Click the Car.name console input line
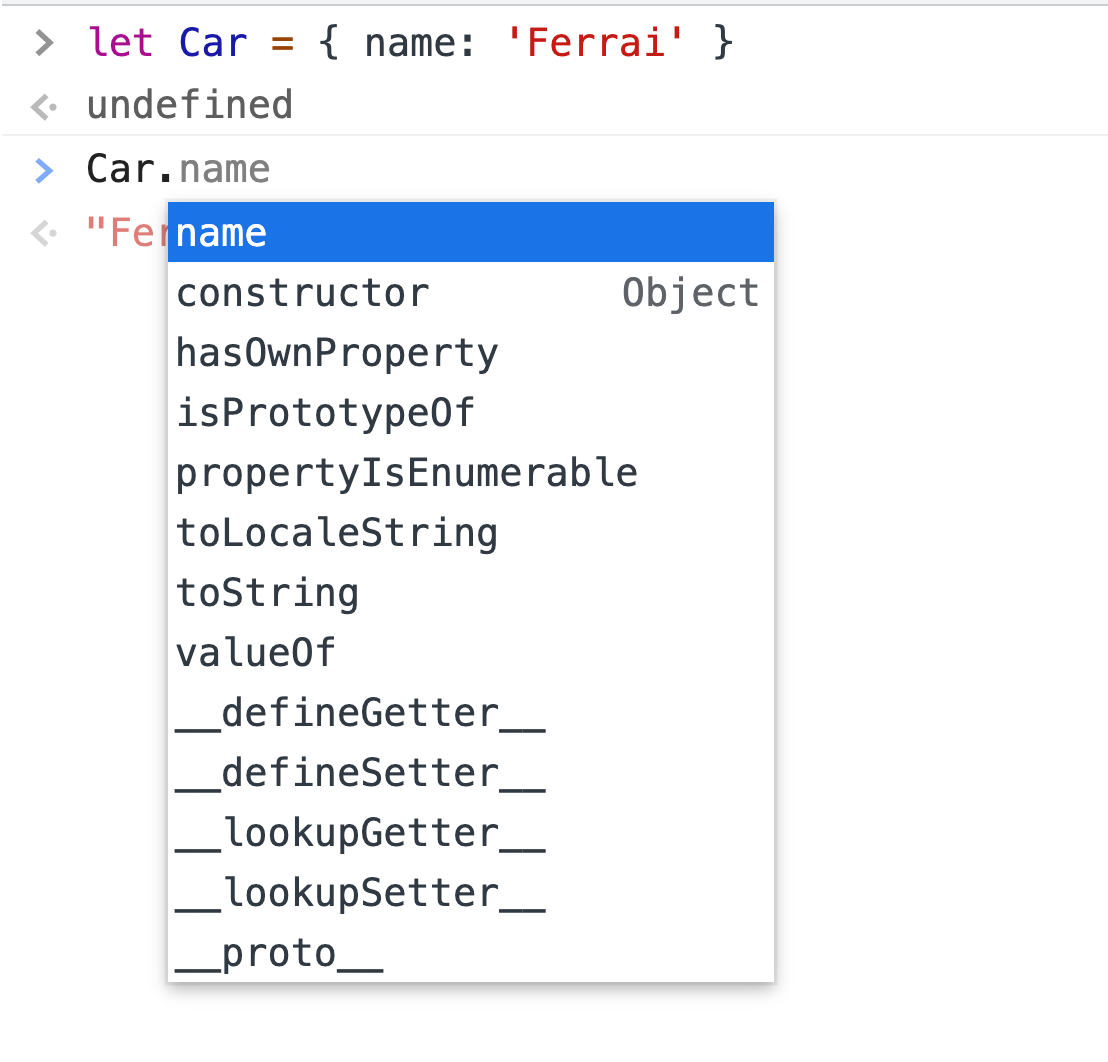This screenshot has width=1108, height=1062. [x=177, y=169]
